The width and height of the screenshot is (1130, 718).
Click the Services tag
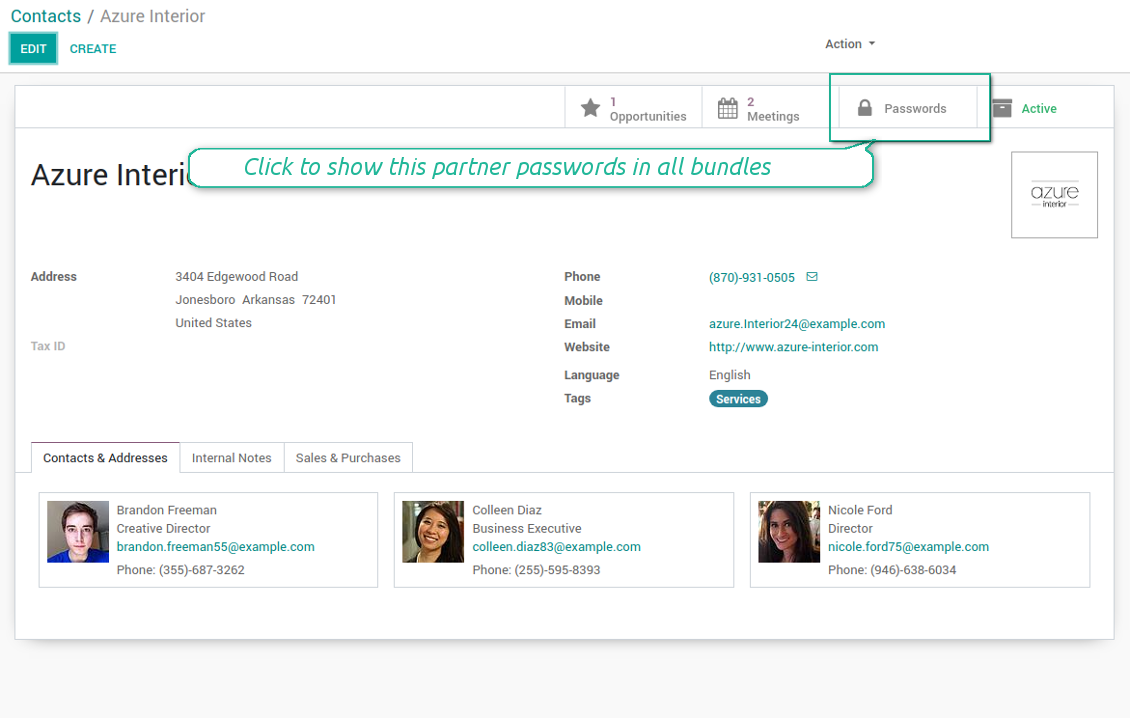738,399
